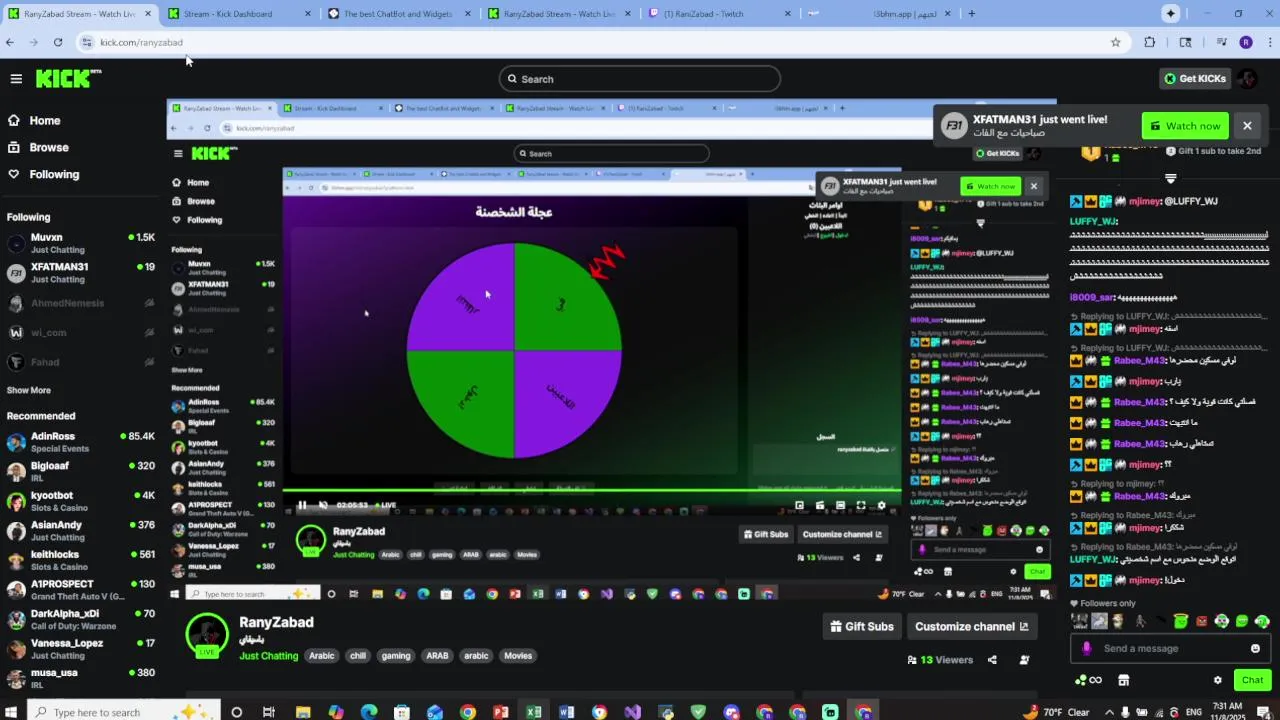Image resolution: width=1280 pixels, height=720 pixels.
Task: Click the KICKs balance icon under chat
Action: (1088, 680)
